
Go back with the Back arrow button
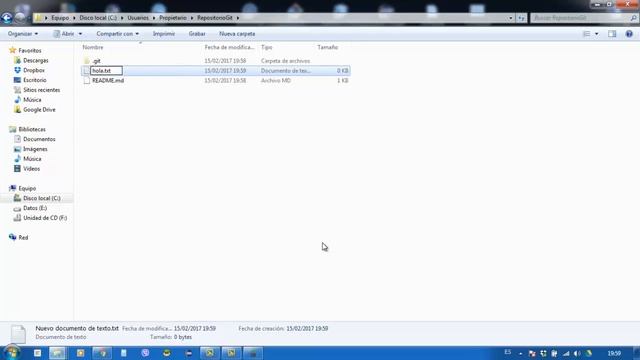[7, 18]
